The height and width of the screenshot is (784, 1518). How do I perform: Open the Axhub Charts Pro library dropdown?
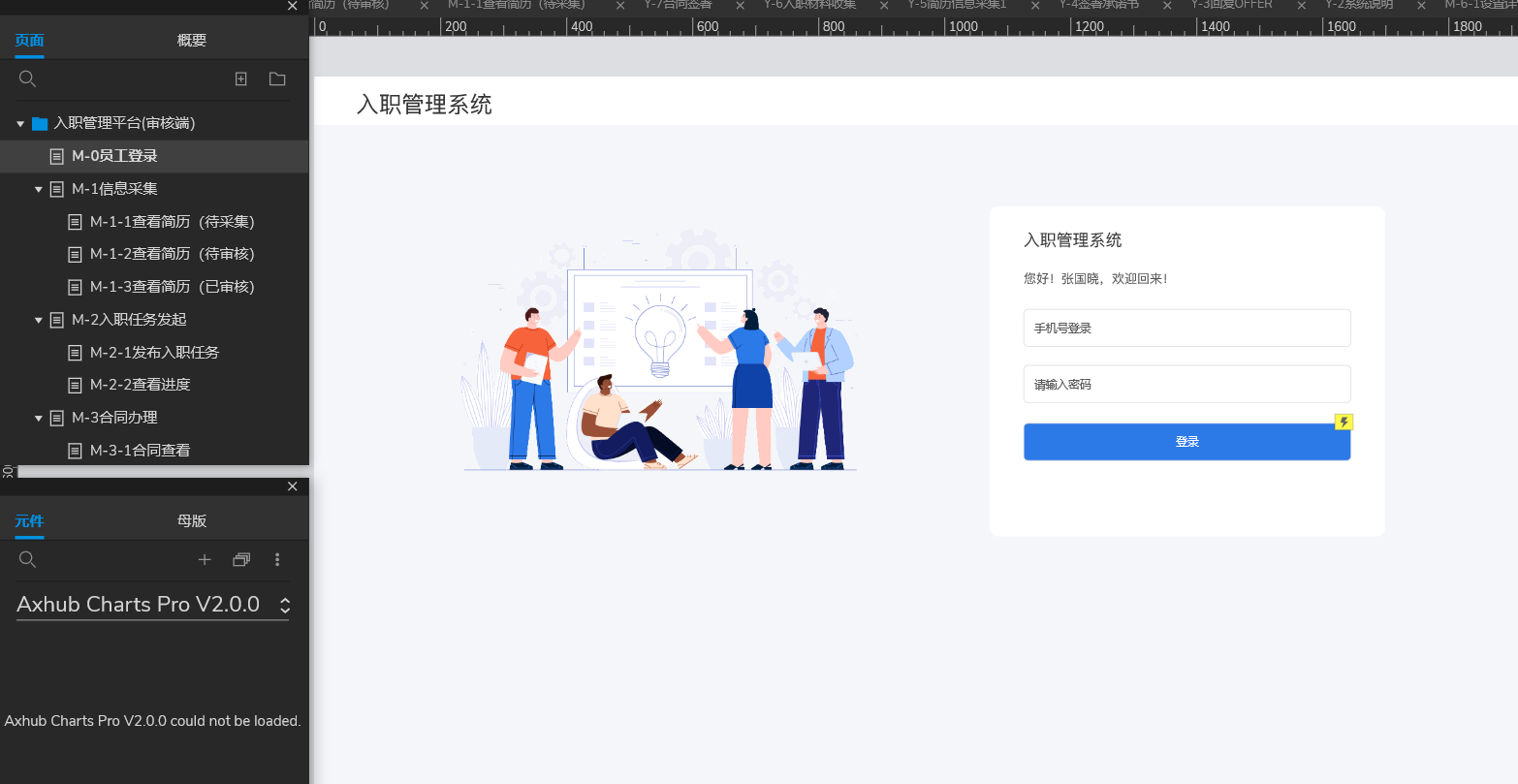pos(153,605)
